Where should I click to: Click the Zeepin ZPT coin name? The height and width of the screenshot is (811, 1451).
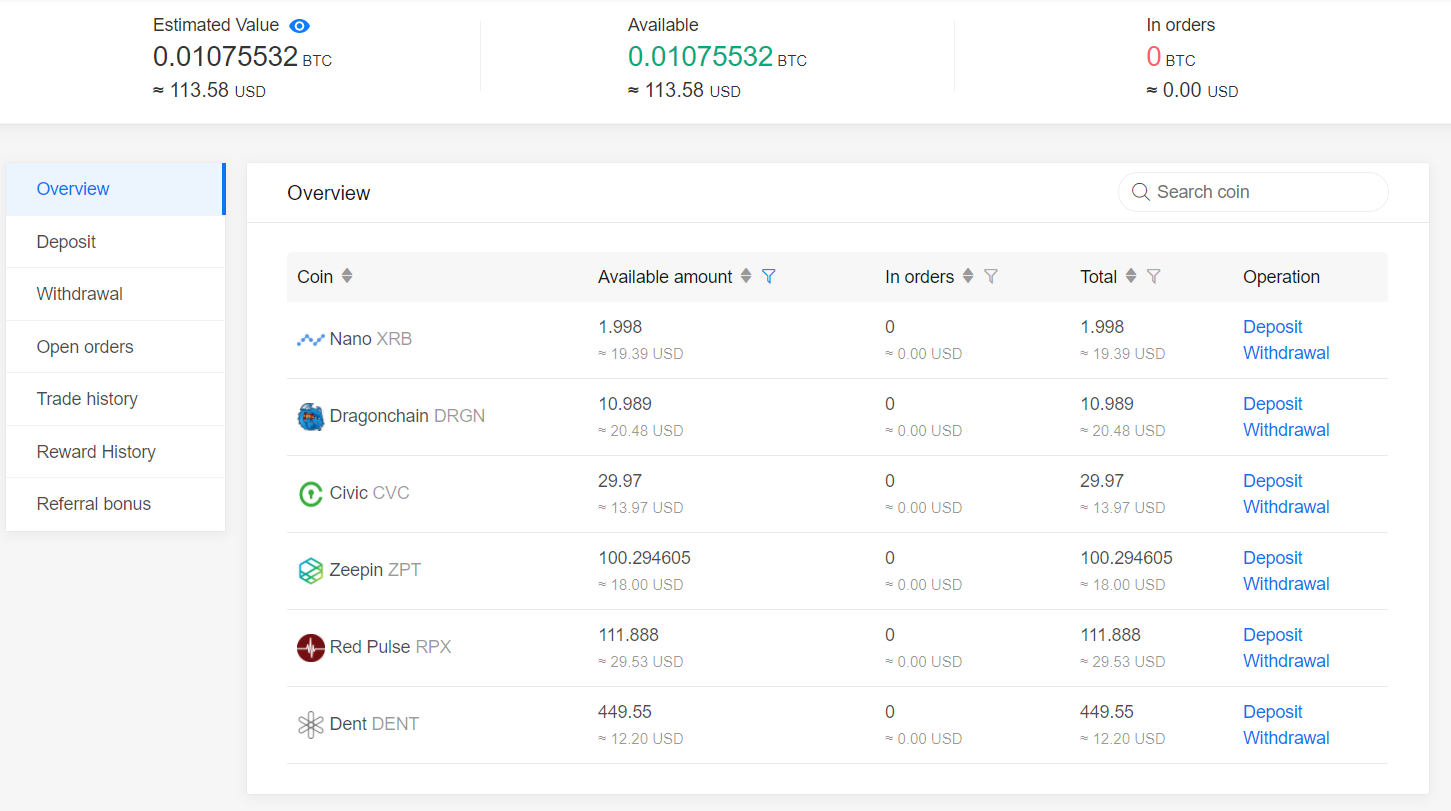click(375, 570)
